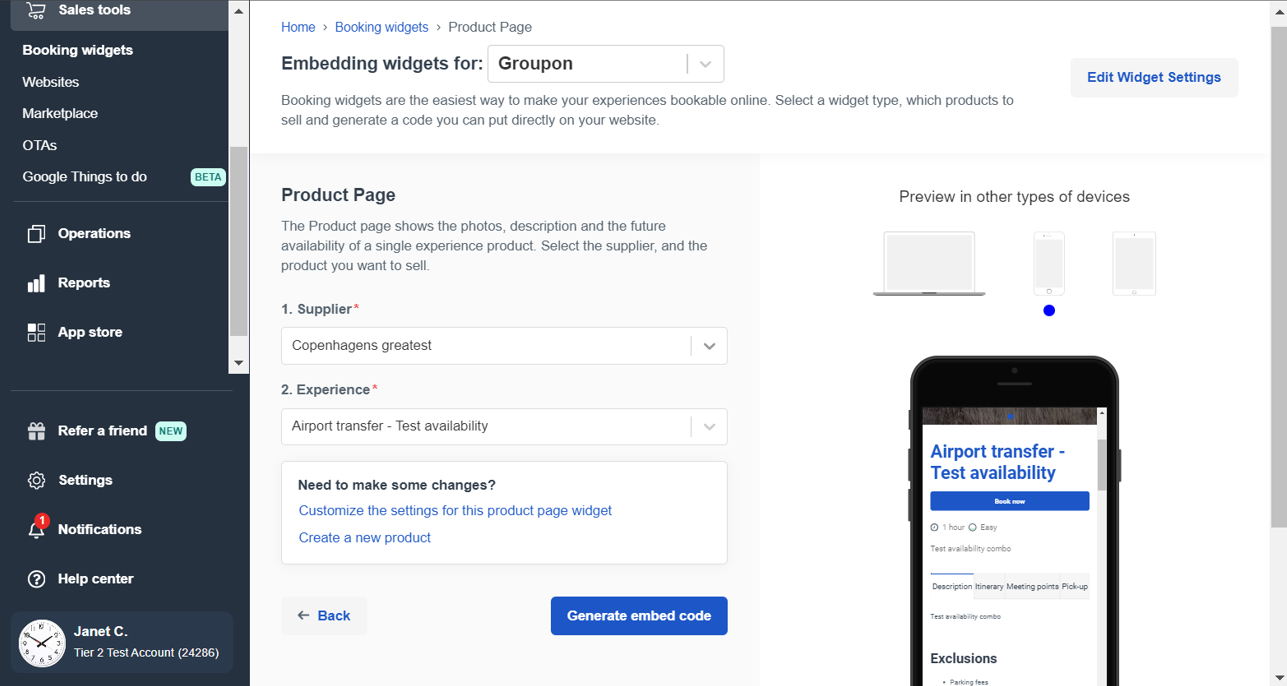Select the blue dot indicator under the phone
1287x686 pixels.
[1048, 310]
